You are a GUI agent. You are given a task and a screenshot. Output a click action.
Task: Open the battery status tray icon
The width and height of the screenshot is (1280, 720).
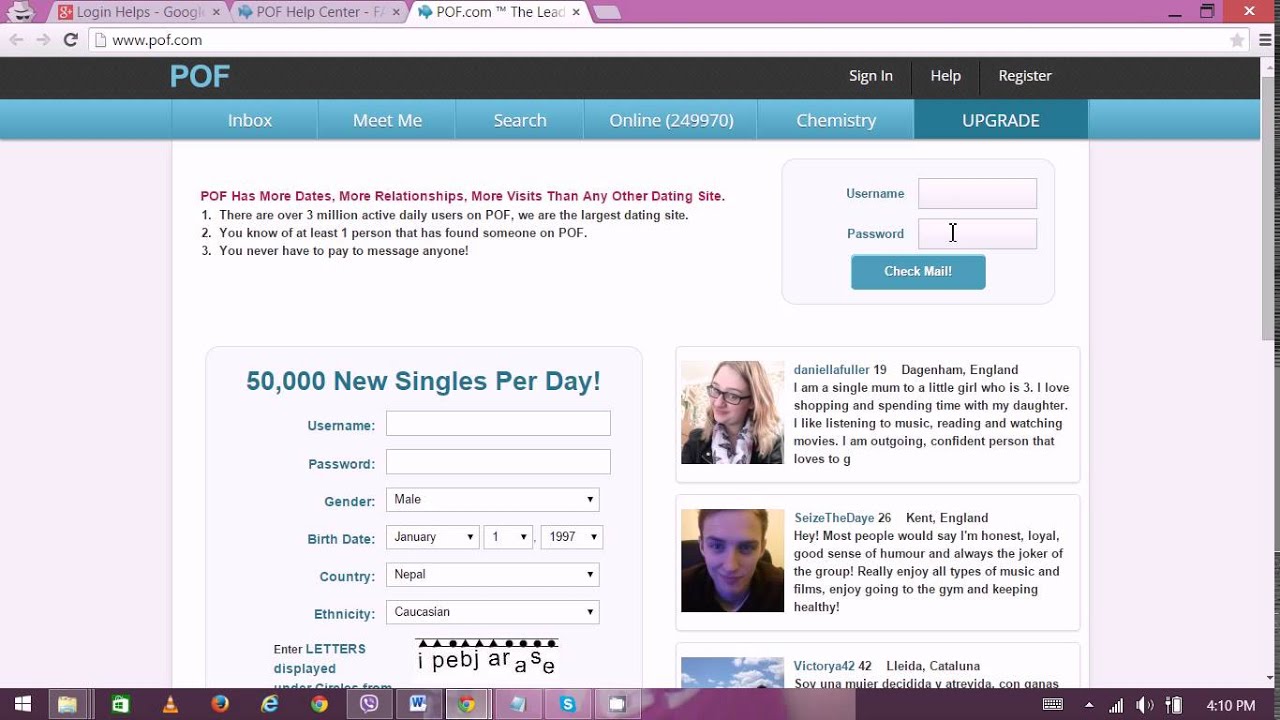coord(1175,705)
